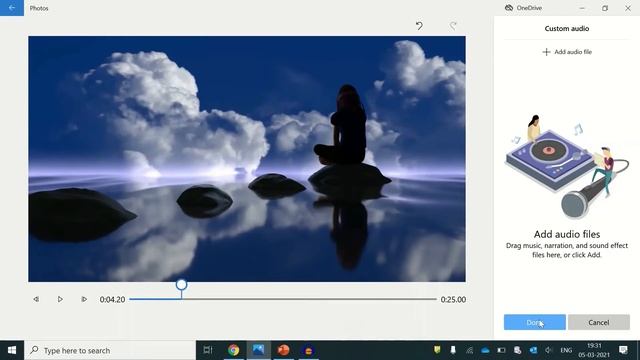Image resolution: width=640 pixels, height=360 pixels.
Task: Click the OneDrive cloud tray icon
Action: tap(485, 350)
